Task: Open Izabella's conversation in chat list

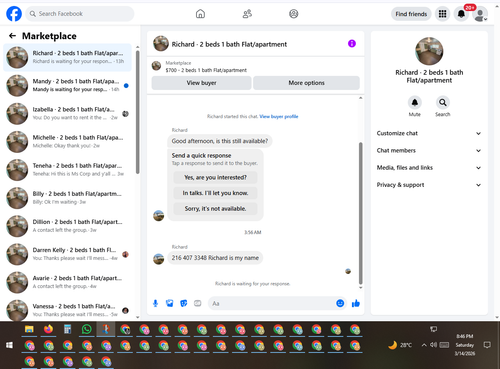Action: (67, 114)
